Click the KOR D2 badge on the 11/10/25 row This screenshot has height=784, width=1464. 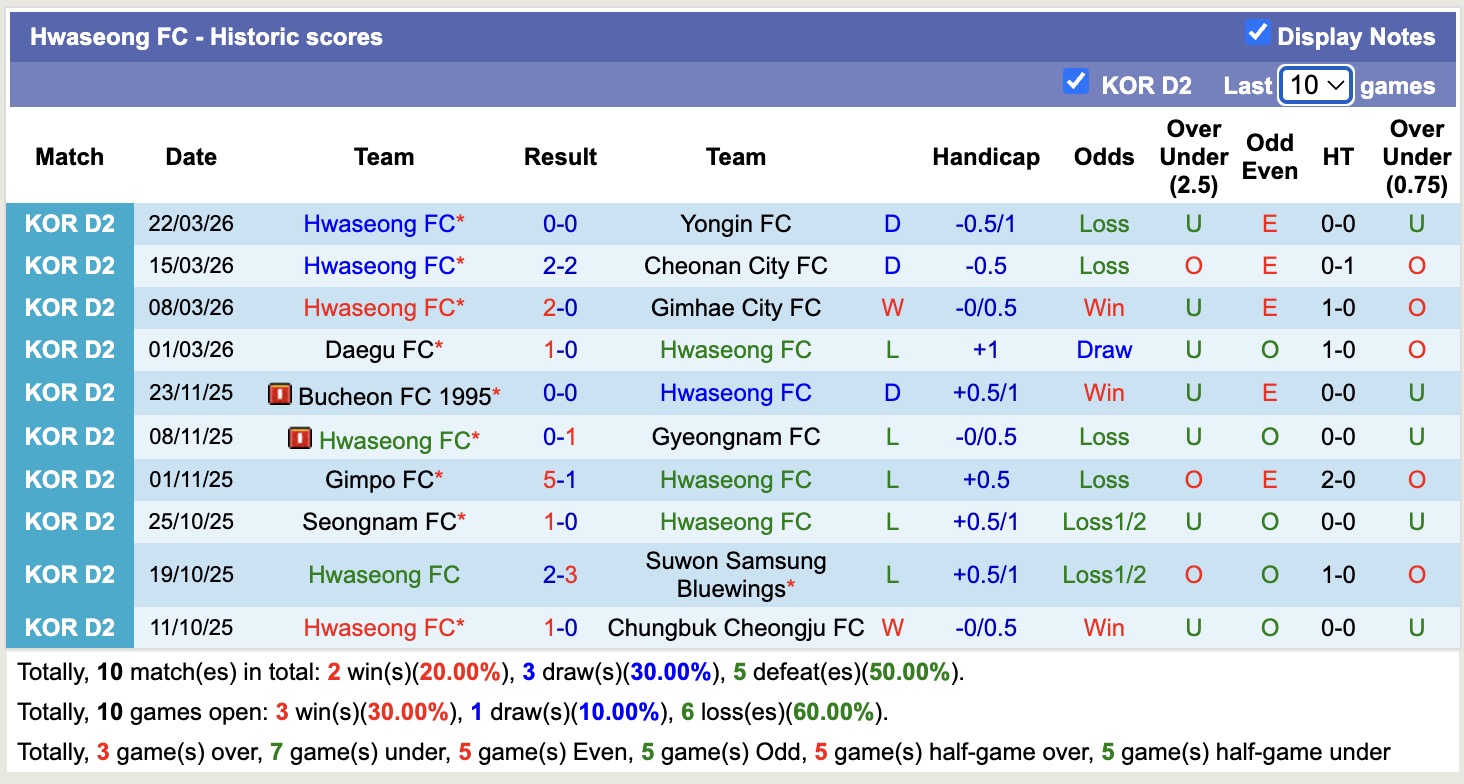(70, 627)
